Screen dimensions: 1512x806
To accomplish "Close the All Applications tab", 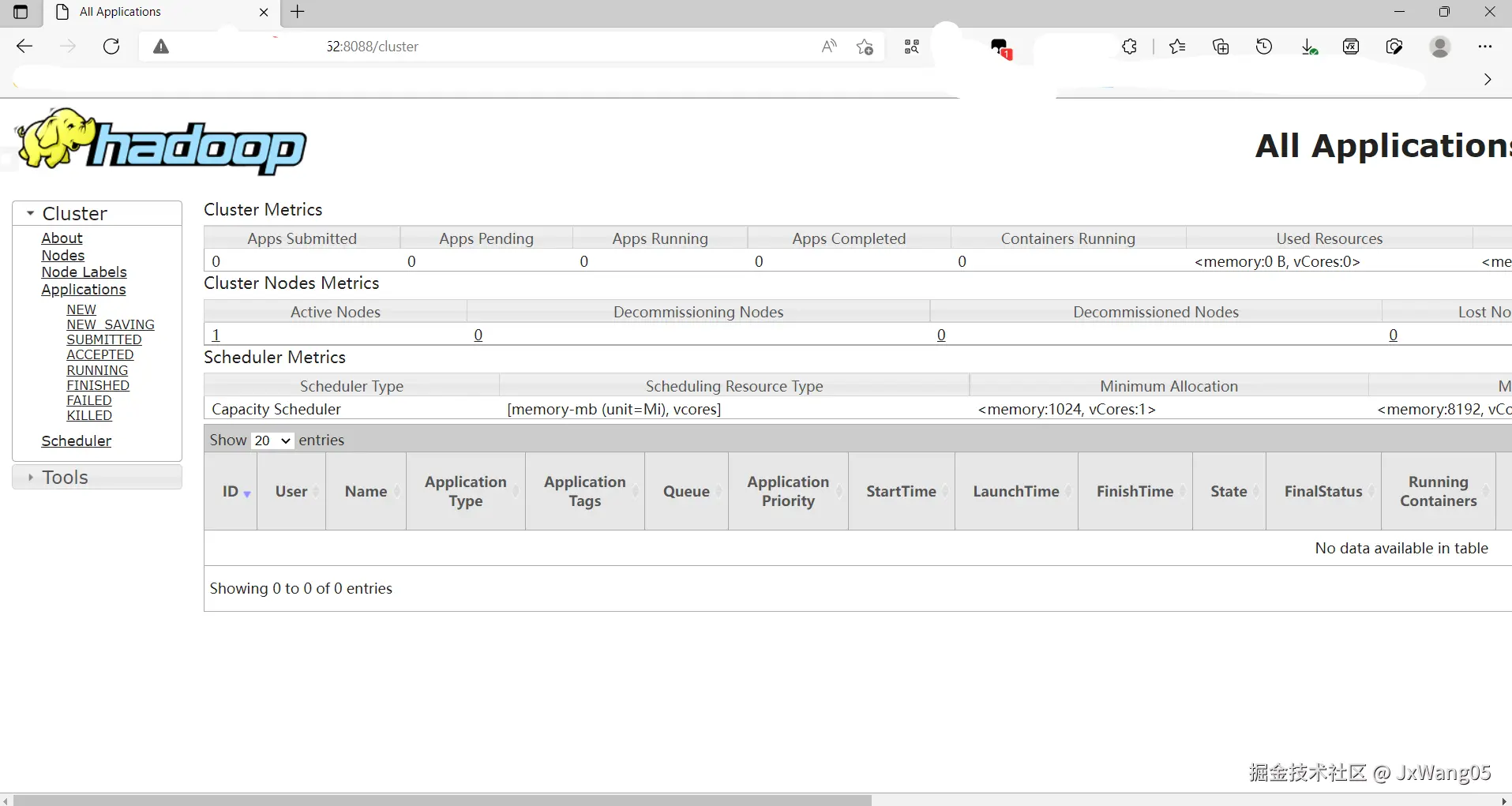I will click(x=264, y=12).
